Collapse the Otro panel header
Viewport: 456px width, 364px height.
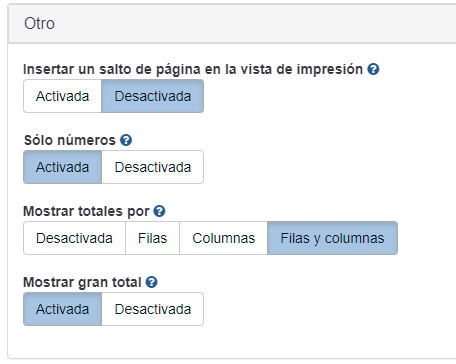(232, 23)
